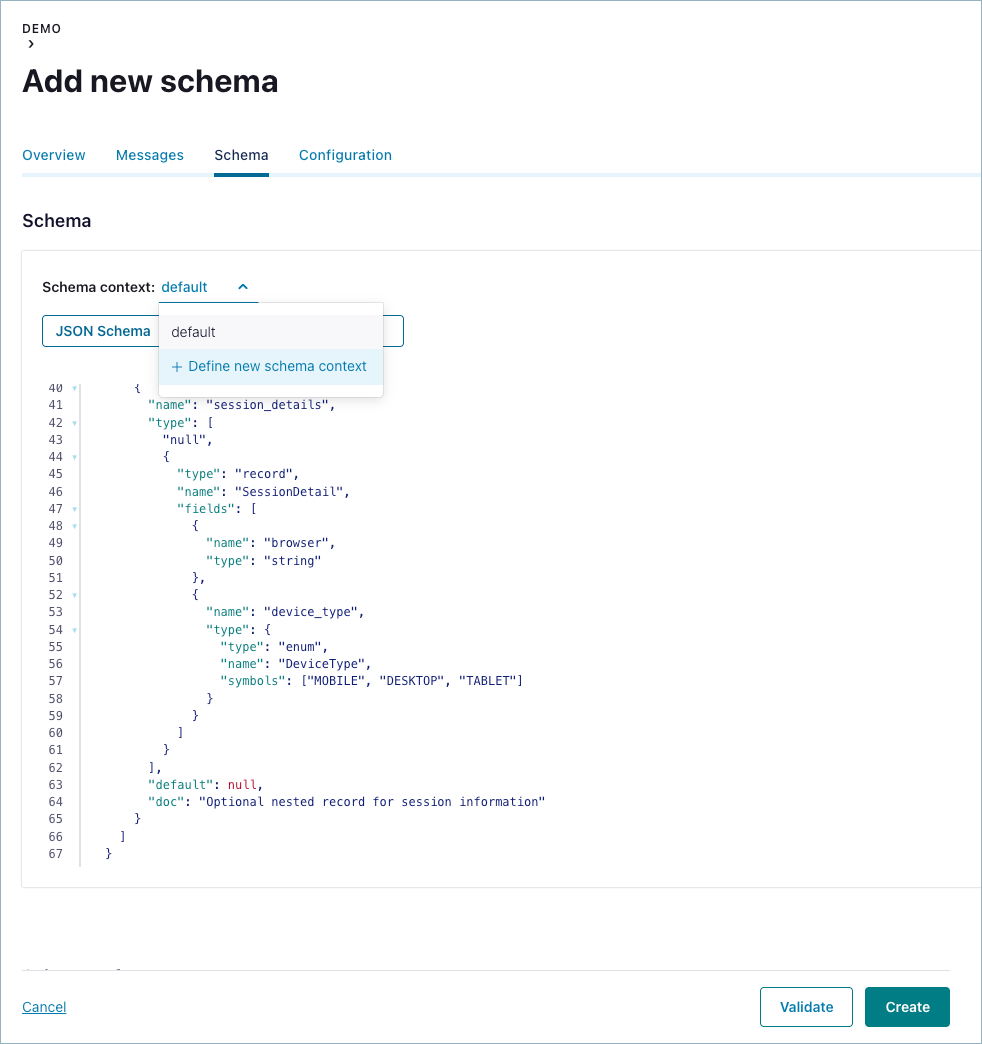The width and height of the screenshot is (982, 1044).
Task: Collapse the browser field object at line 48
Action: pos(75,526)
